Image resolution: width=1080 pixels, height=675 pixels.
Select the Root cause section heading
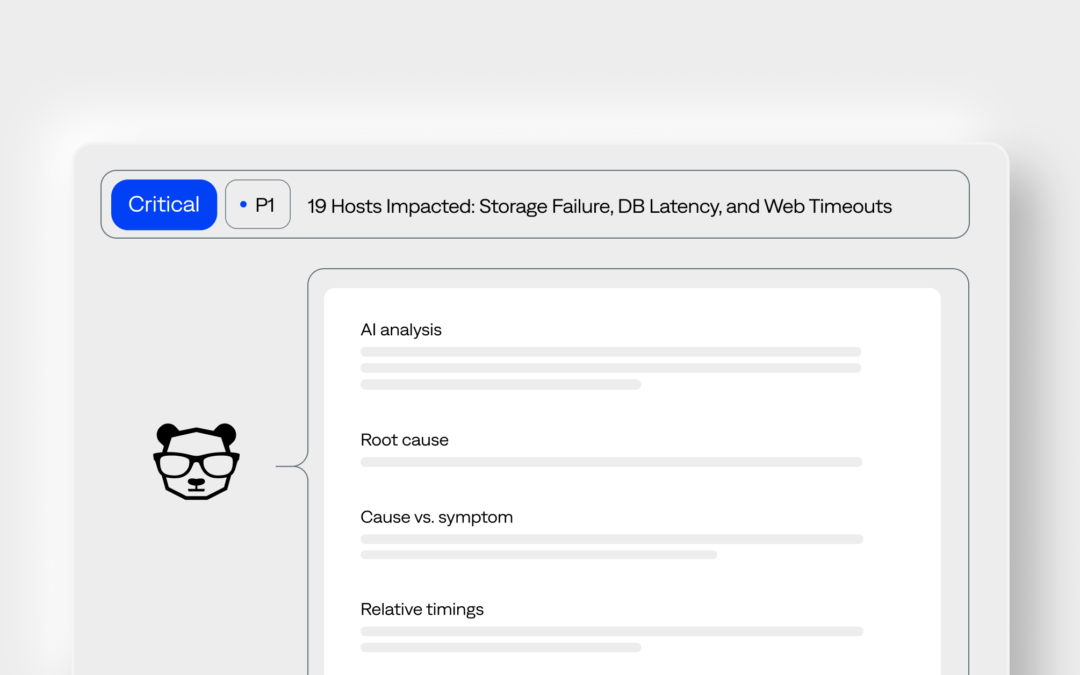point(404,439)
